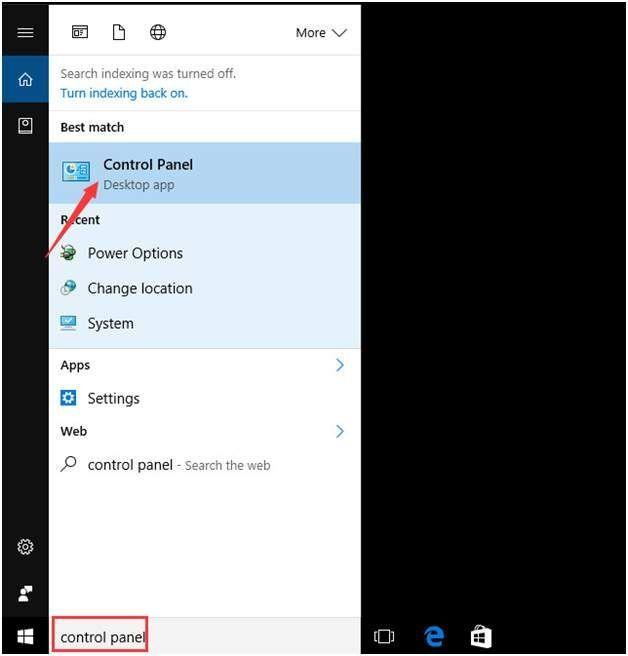Open the Change location recent item
Image resolution: width=628 pixels, height=656 pixels.
pos(205,288)
